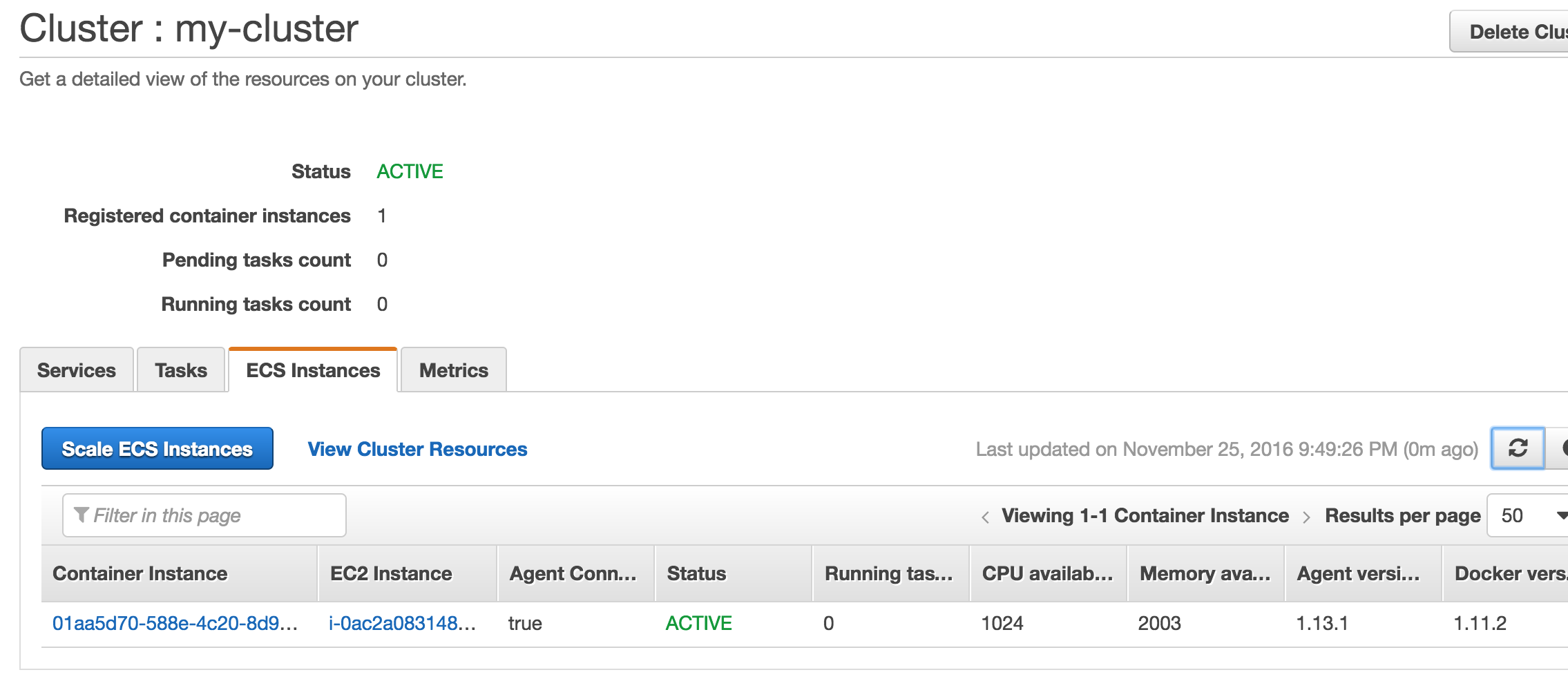Screen dimensions: 1568x688
Task: Focus the Filter in this page field
Action: click(204, 515)
